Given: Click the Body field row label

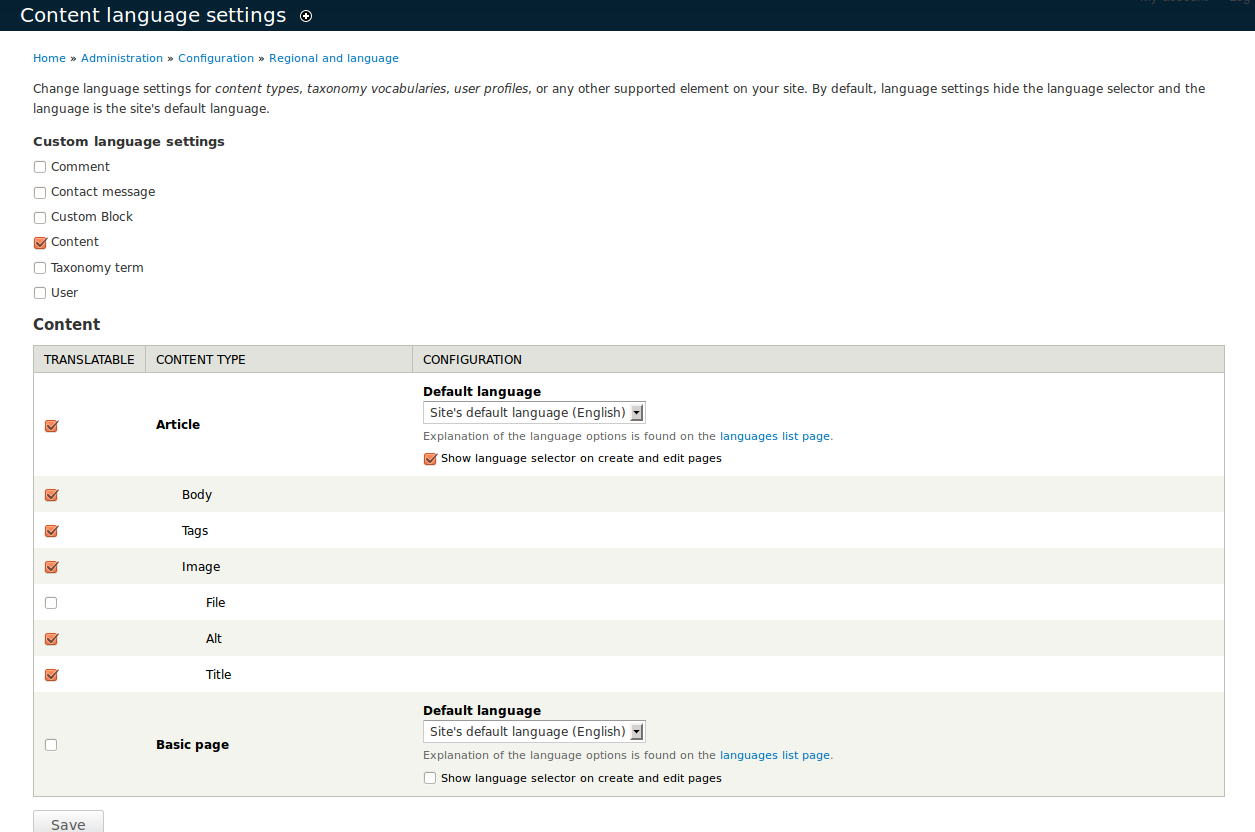Looking at the screenshot, I should [197, 495].
